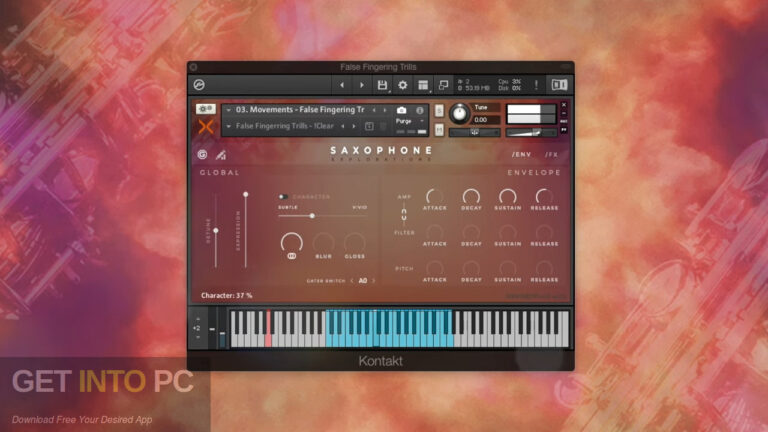This screenshot has width=768, height=432.
Task: Click the exclamation panic button
Action: (536, 85)
